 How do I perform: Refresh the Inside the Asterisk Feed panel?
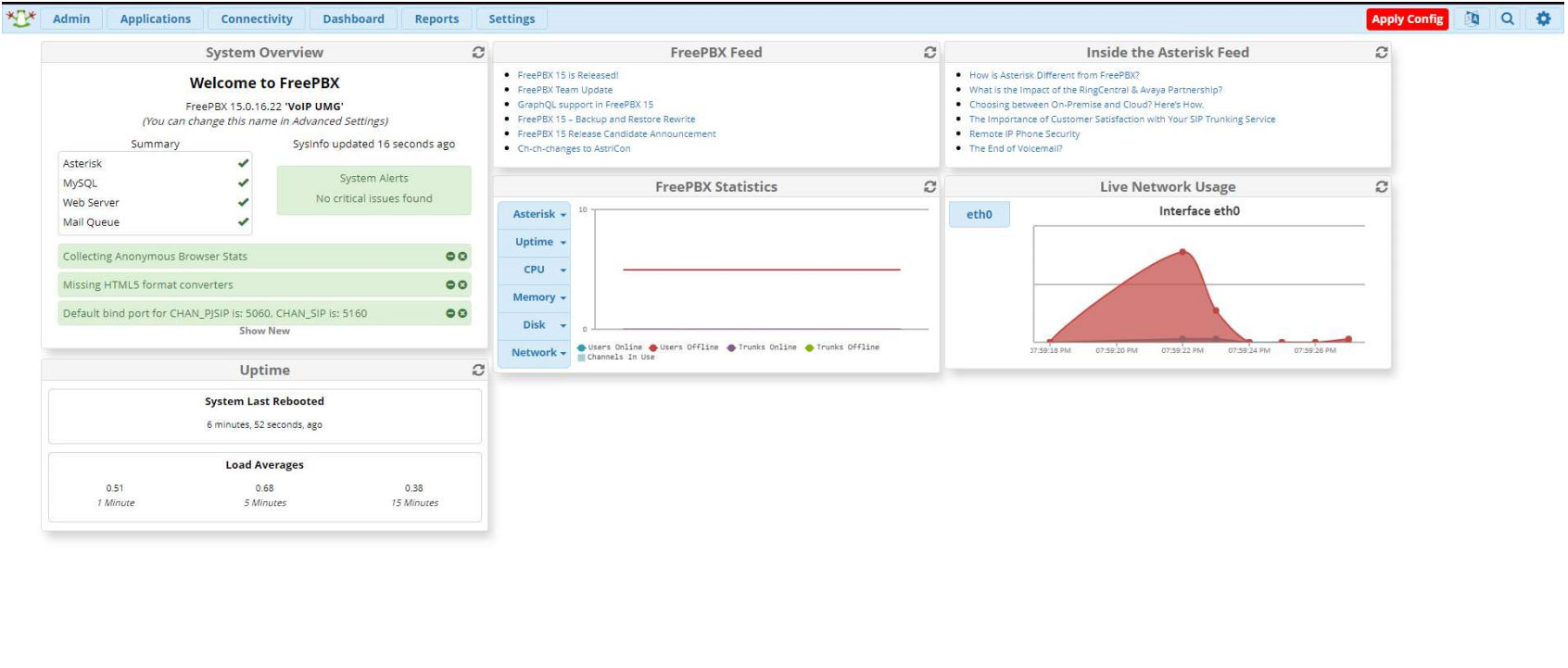click(1381, 53)
